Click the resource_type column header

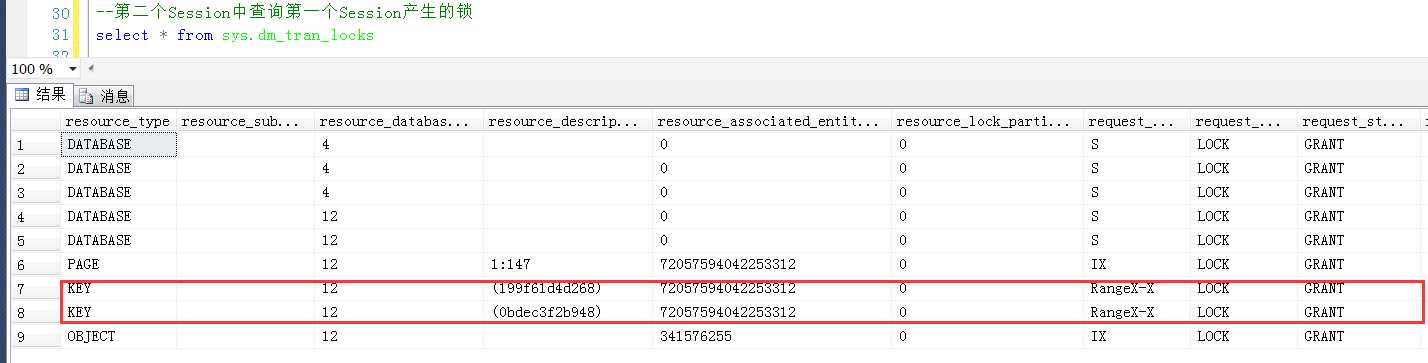point(118,121)
